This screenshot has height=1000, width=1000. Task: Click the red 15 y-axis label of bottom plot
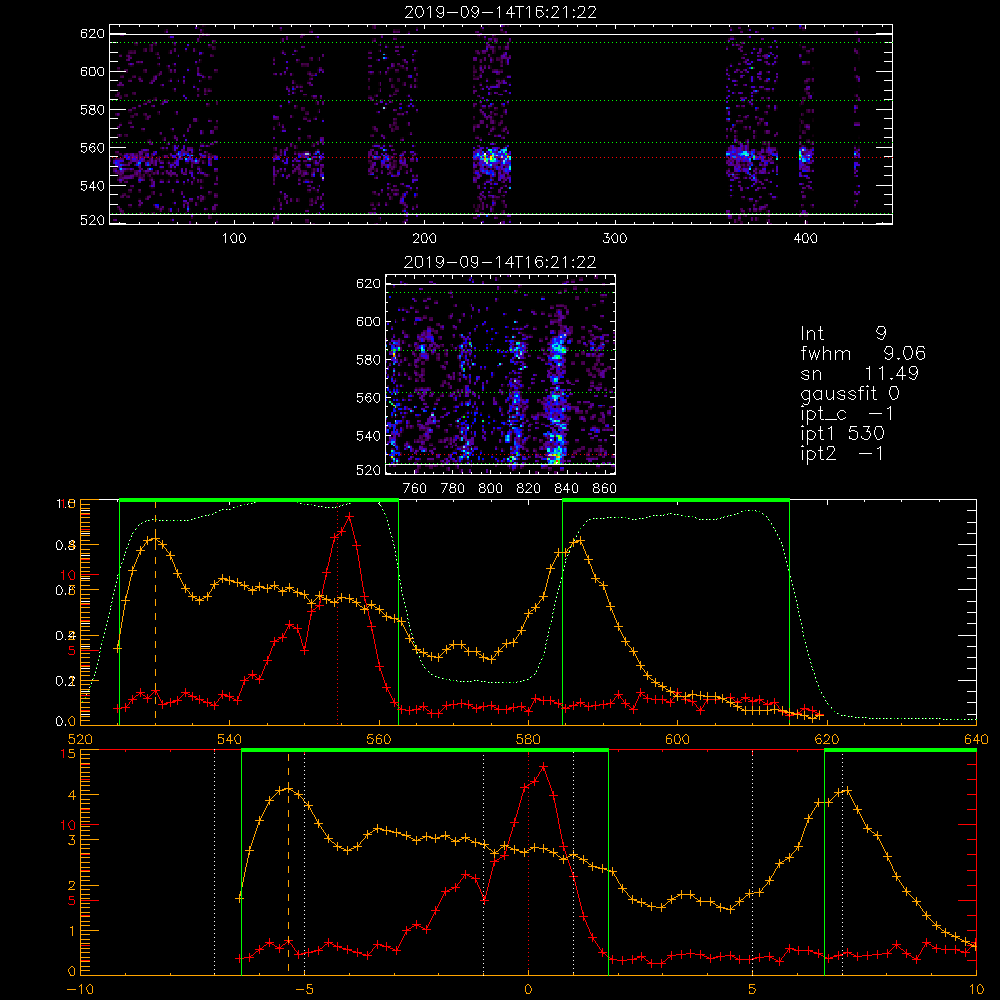click(x=68, y=754)
